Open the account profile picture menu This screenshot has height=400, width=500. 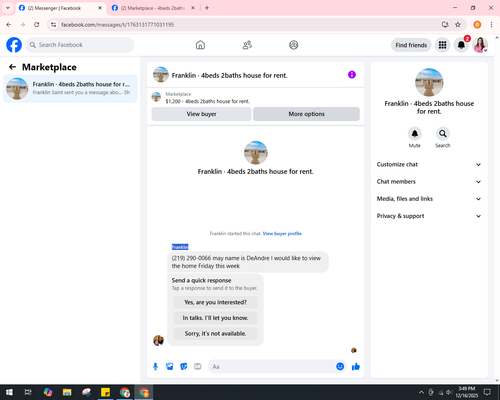[480, 45]
